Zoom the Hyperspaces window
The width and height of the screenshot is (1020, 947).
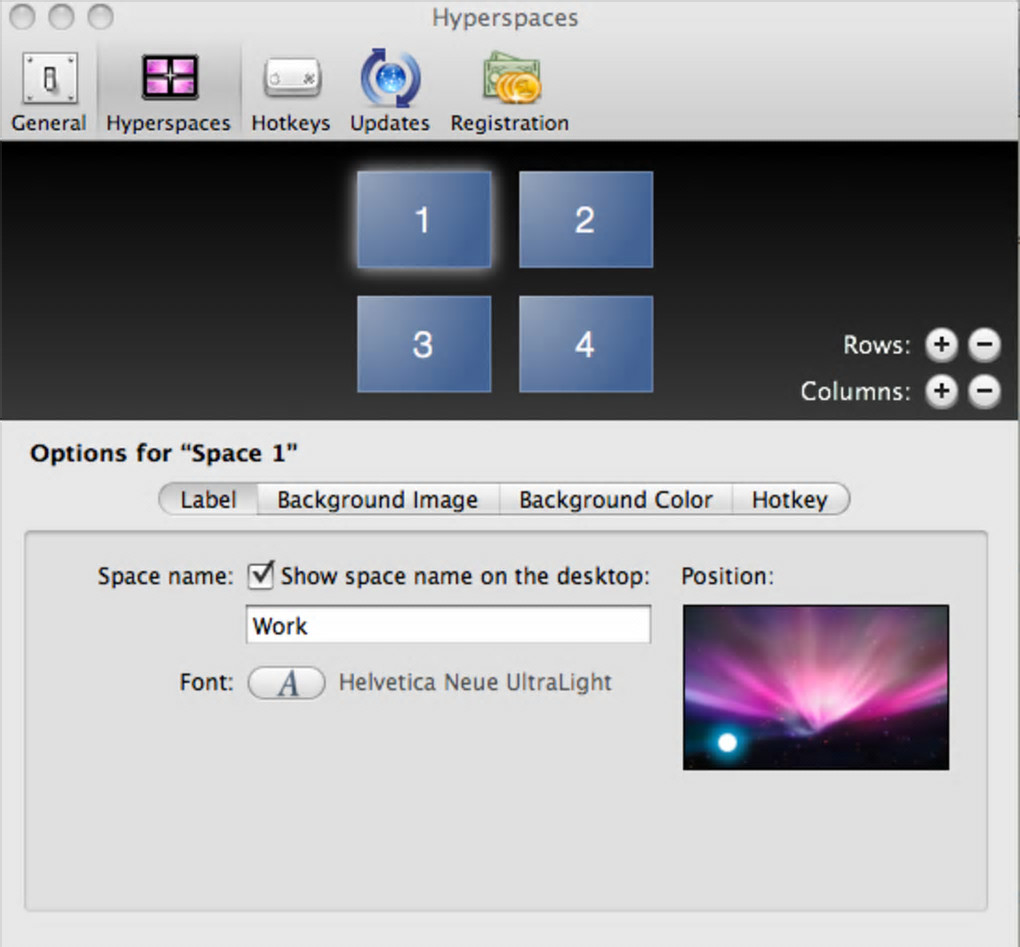(100, 17)
